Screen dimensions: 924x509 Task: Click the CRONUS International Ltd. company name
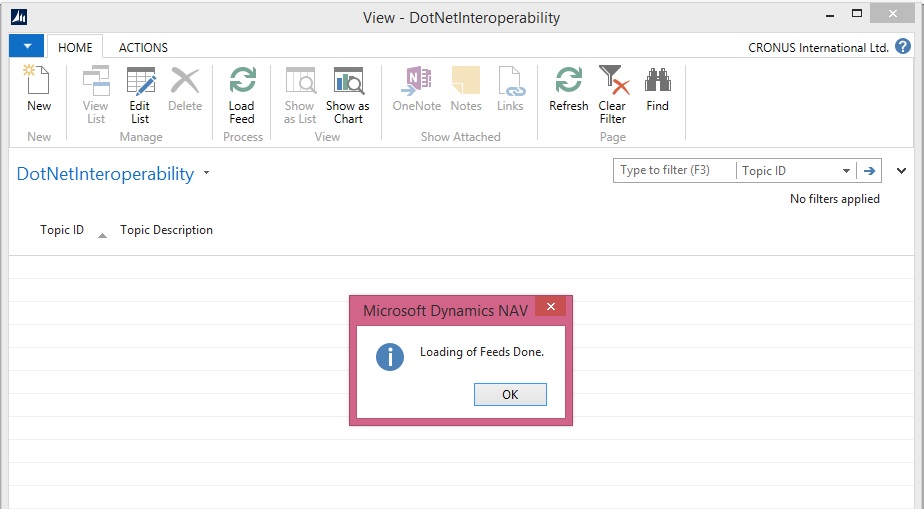(818, 48)
